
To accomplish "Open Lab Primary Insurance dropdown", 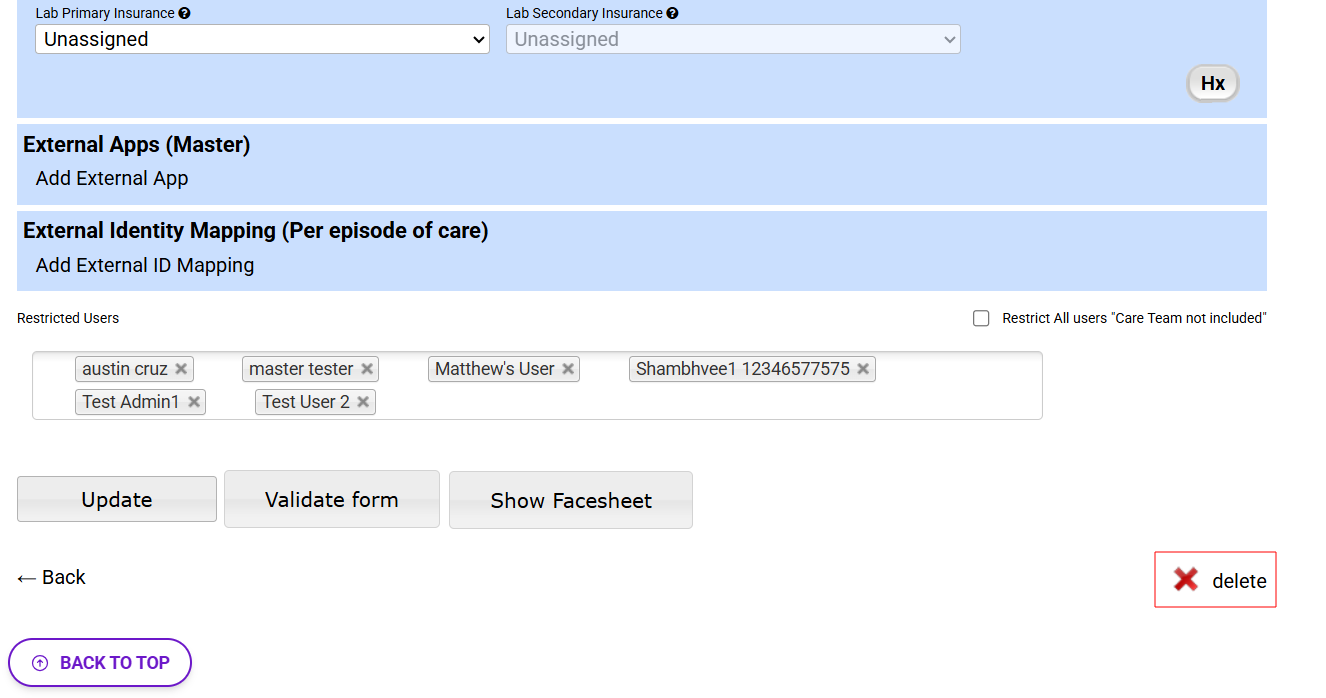I will (262, 40).
